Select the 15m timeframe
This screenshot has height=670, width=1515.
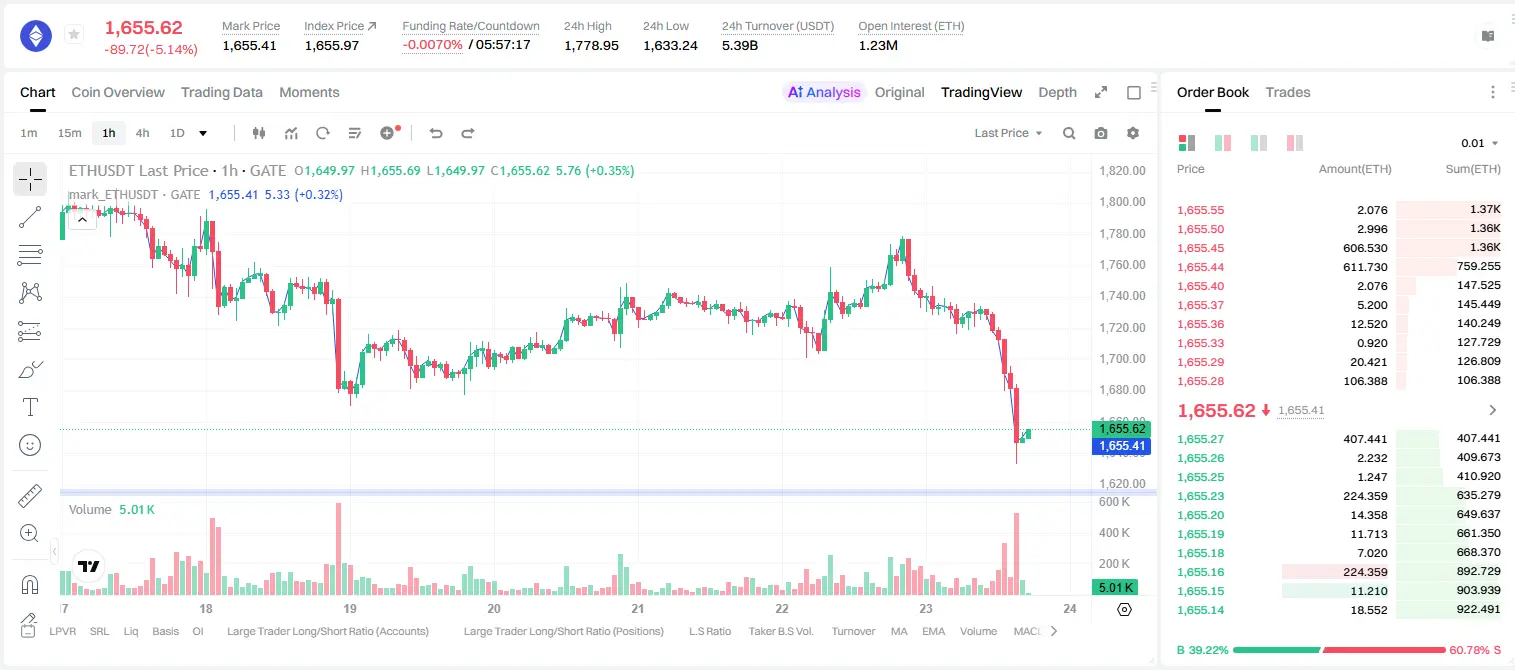click(x=69, y=133)
